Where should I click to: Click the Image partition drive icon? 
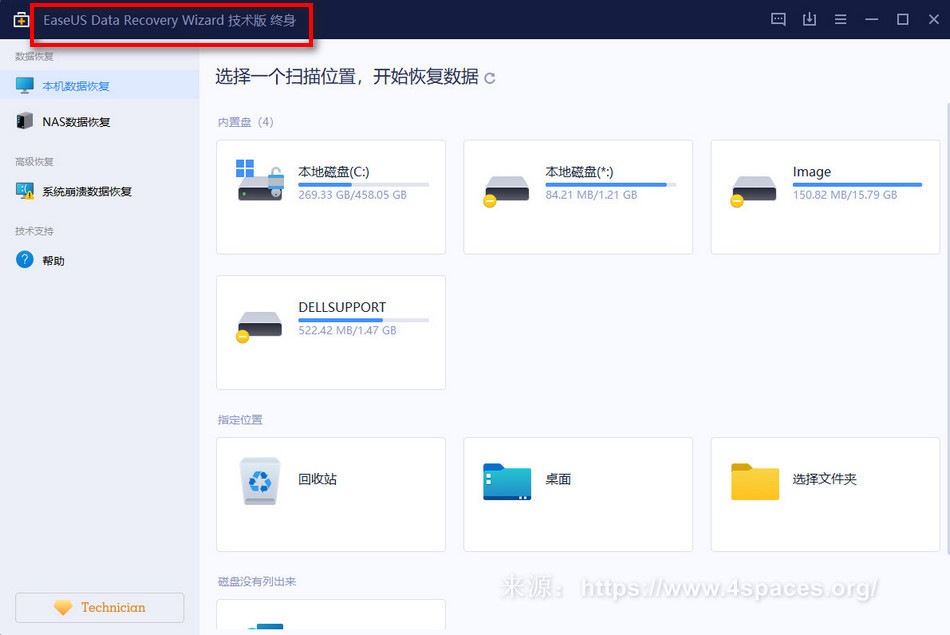[753, 189]
